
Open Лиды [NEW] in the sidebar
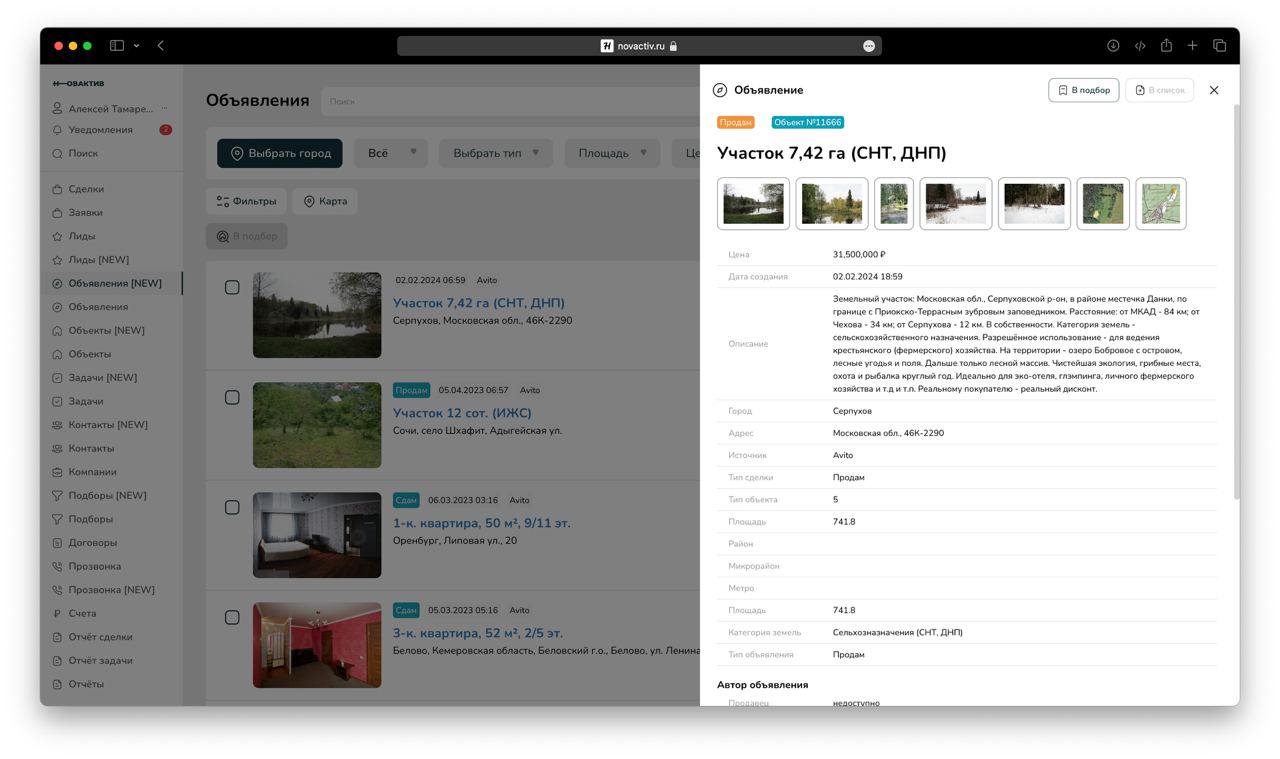point(98,260)
